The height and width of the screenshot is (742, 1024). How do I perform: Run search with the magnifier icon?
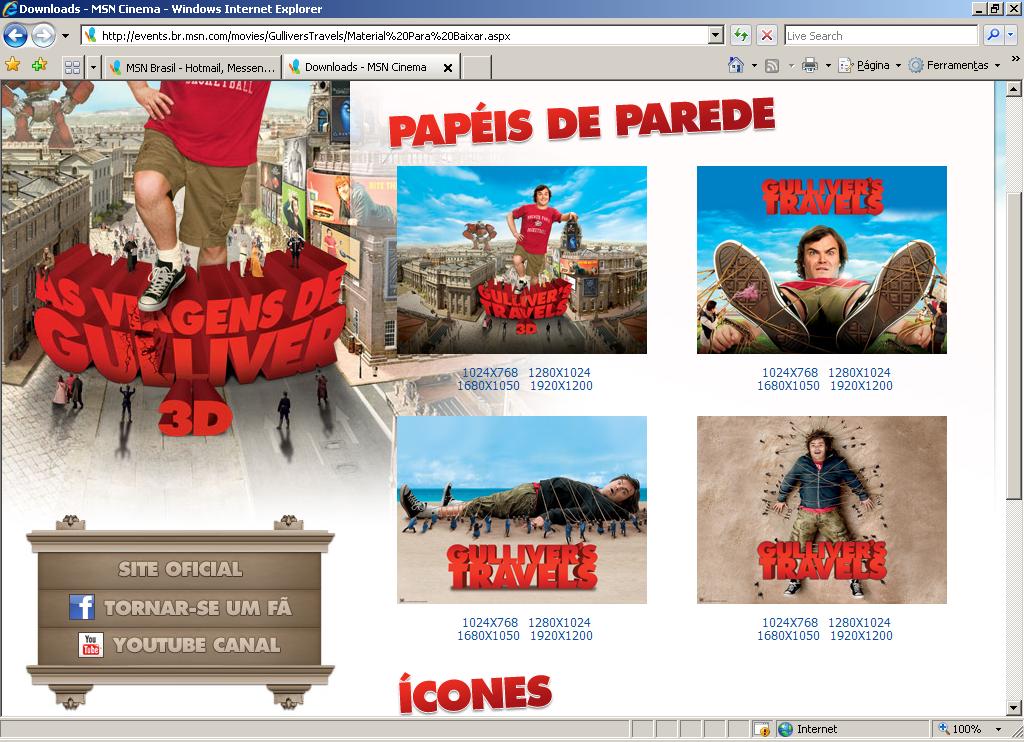click(x=993, y=35)
